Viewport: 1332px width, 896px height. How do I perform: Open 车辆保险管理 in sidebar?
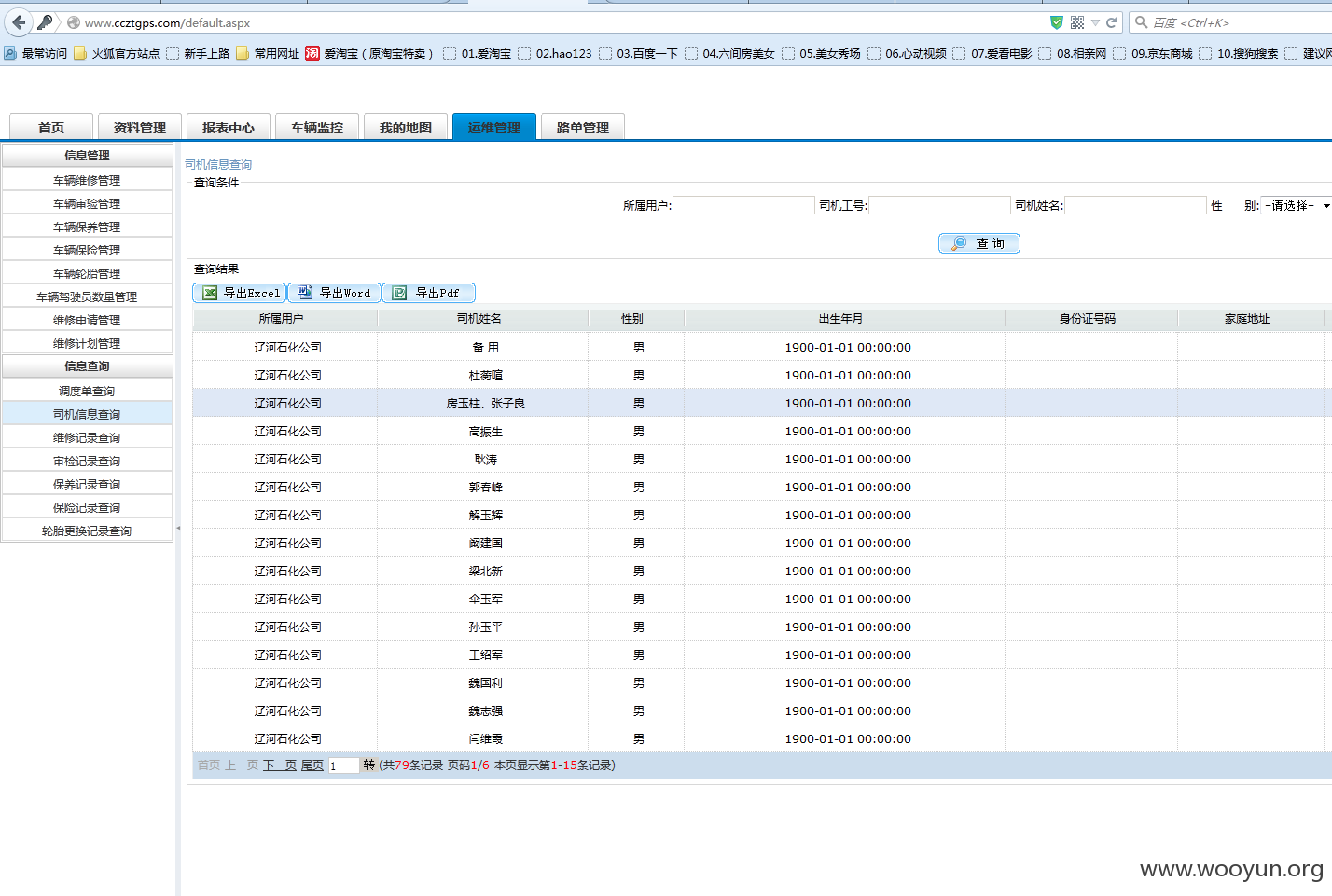click(87, 250)
